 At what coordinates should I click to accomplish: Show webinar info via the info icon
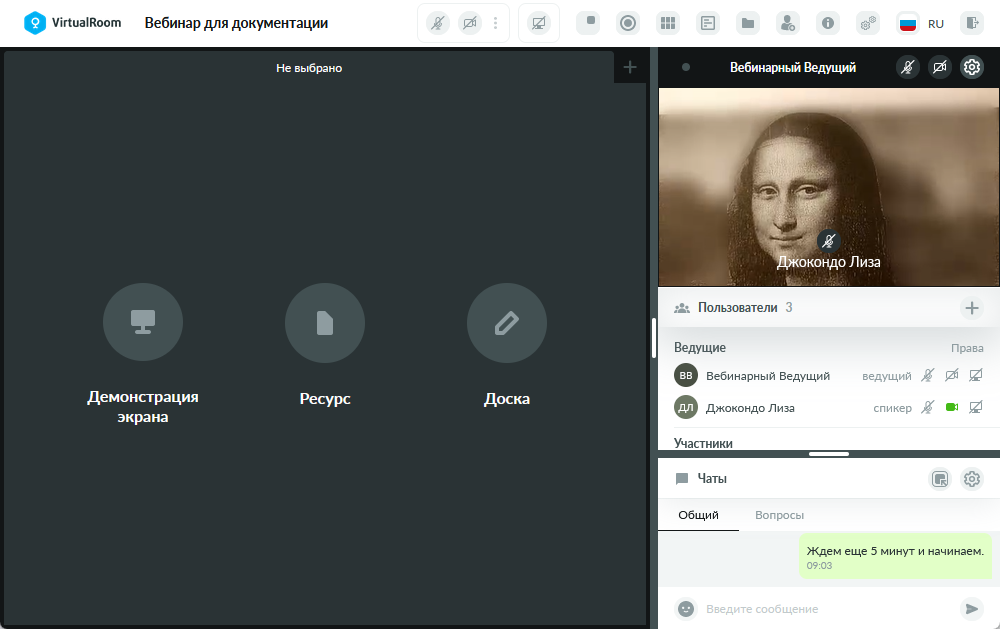tap(828, 24)
